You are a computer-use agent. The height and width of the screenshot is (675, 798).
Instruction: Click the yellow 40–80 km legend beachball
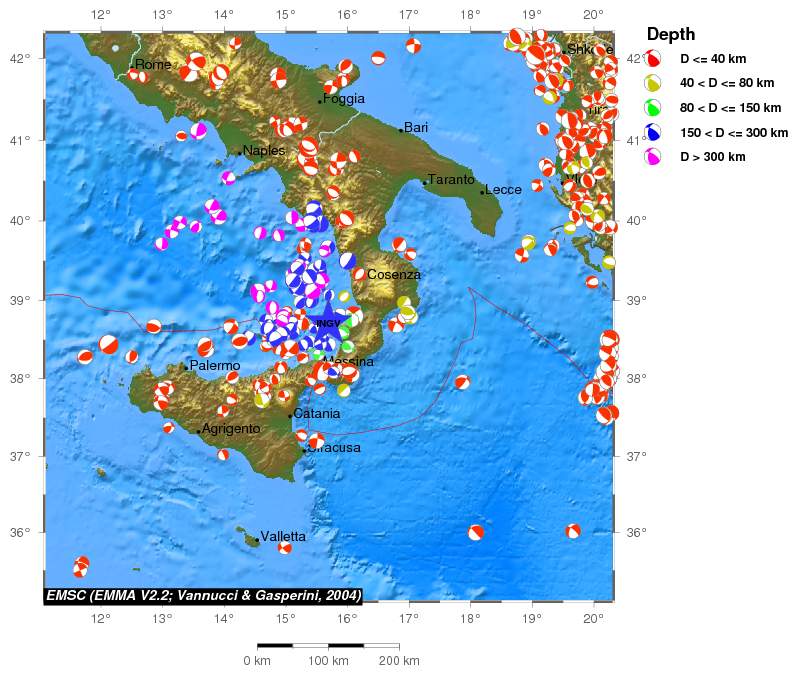coord(652,84)
